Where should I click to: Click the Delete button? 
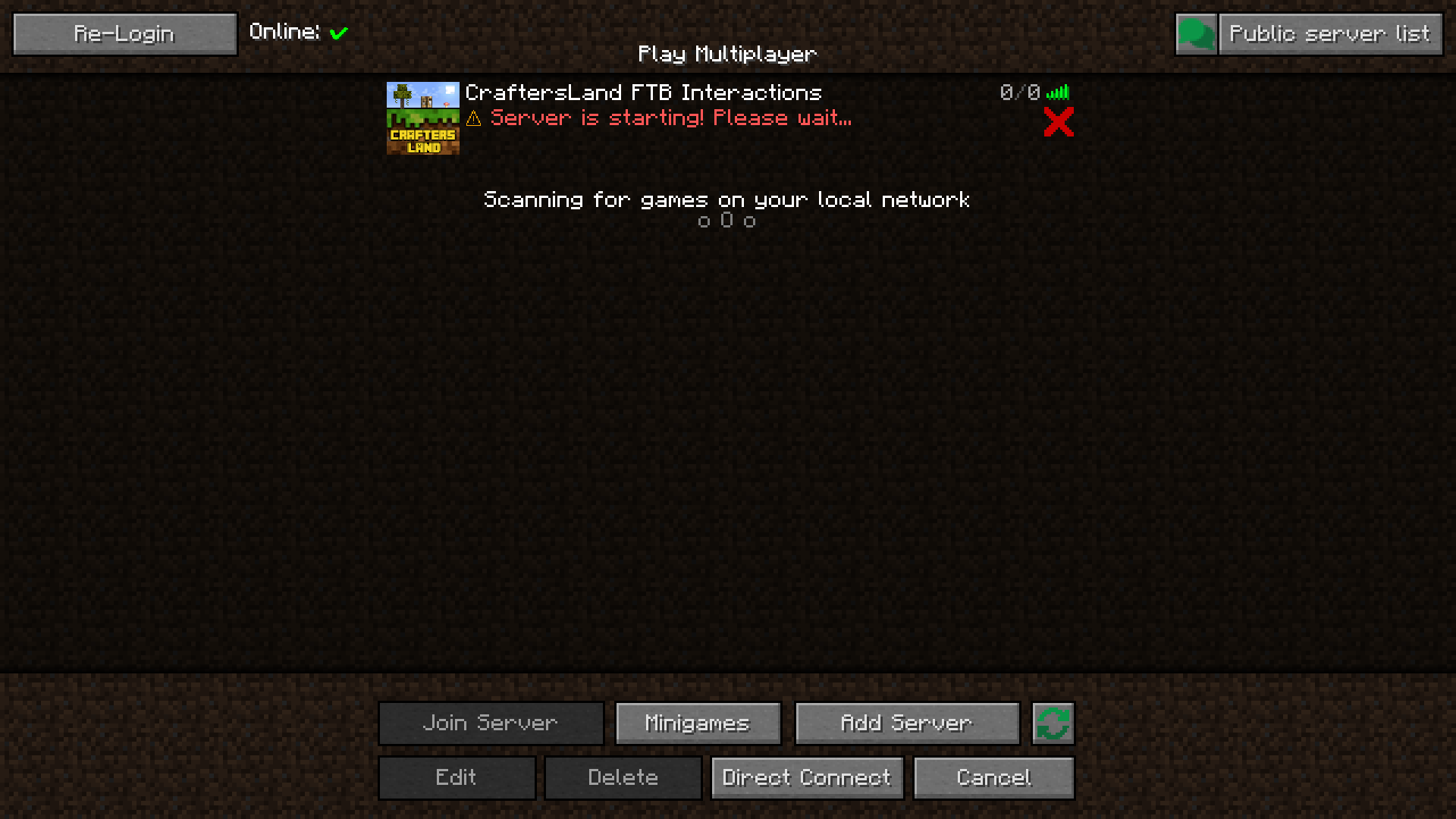point(622,777)
